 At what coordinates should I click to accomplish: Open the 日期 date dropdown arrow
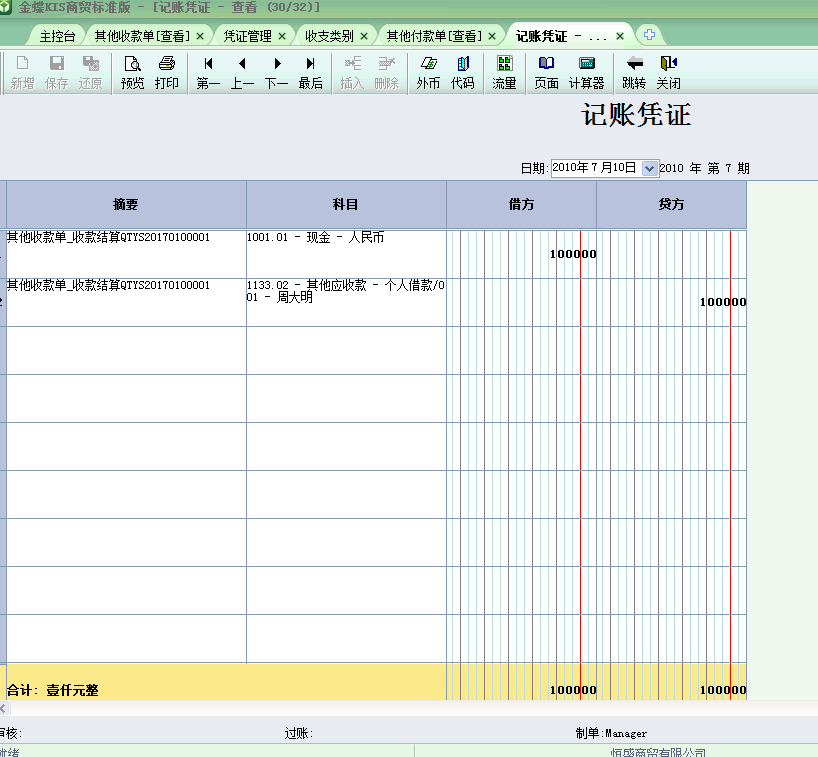pos(649,169)
